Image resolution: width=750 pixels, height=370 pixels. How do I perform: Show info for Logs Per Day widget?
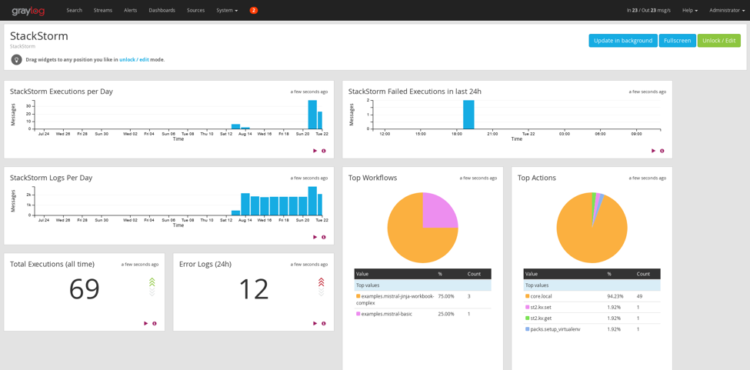point(323,237)
